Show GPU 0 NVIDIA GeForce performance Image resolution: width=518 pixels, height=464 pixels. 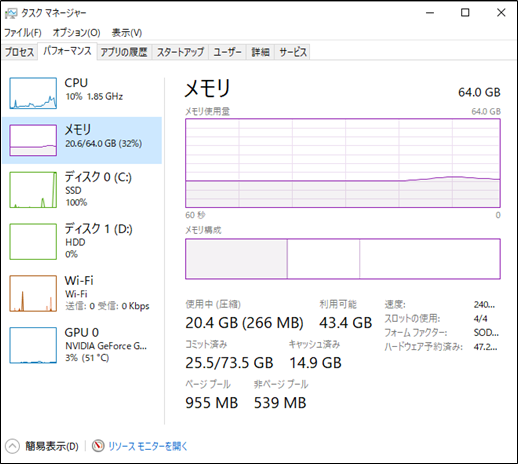point(82,345)
